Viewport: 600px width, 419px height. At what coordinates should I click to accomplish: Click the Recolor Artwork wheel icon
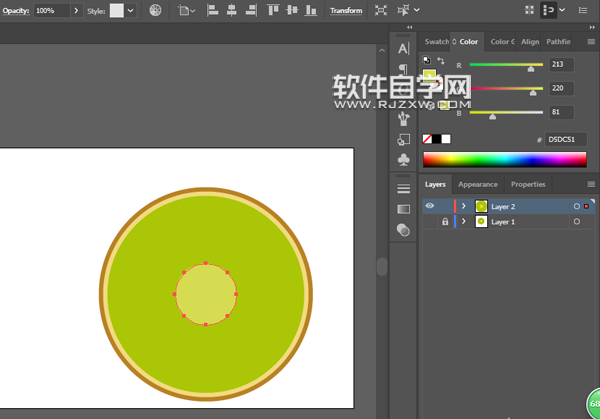pos(156,10)
